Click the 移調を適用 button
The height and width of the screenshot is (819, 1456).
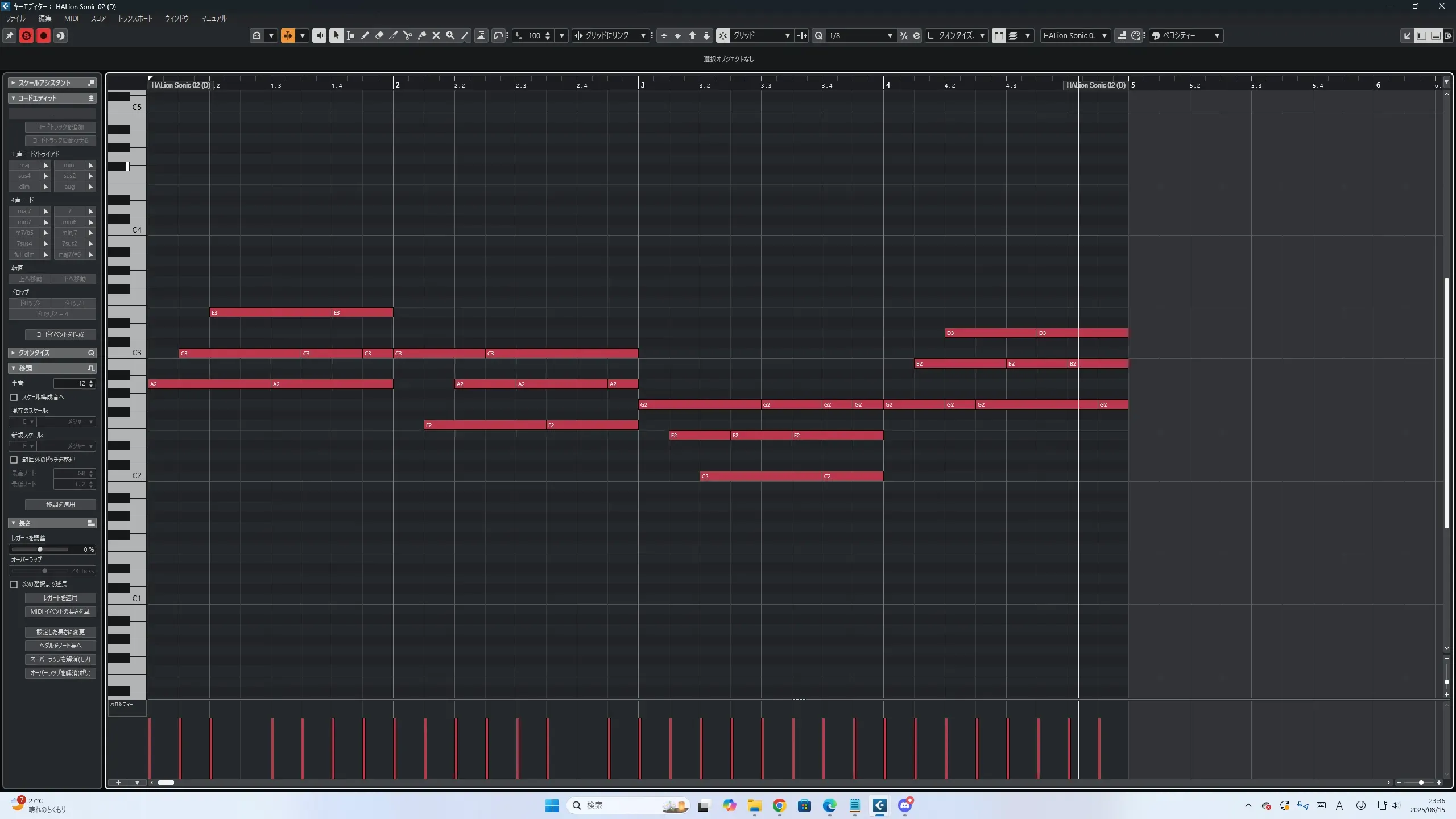pyautogui.click(x=60, y=504)
